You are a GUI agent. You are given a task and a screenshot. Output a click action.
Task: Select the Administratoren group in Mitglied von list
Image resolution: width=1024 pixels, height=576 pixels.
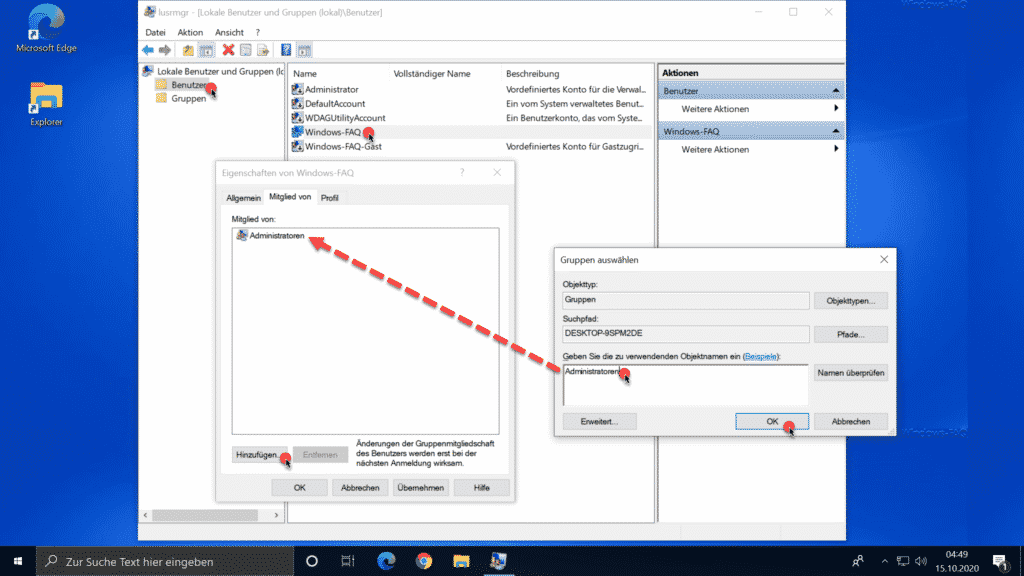tap(270, 236)
